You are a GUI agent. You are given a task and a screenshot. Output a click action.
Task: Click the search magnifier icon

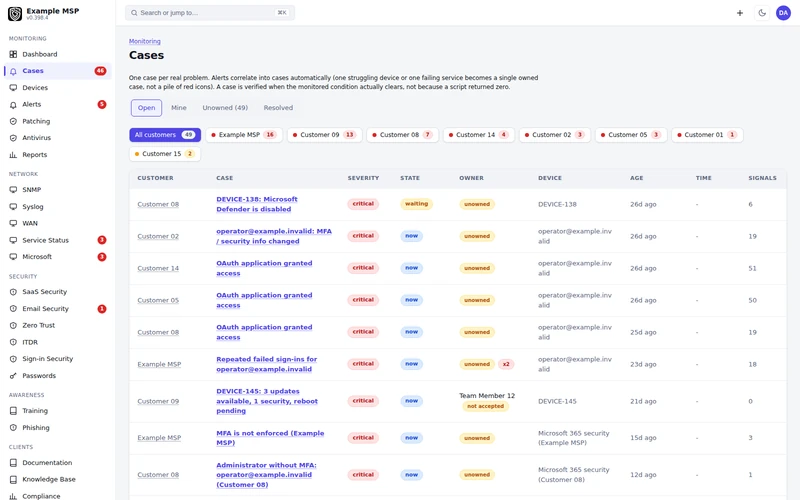134,13
